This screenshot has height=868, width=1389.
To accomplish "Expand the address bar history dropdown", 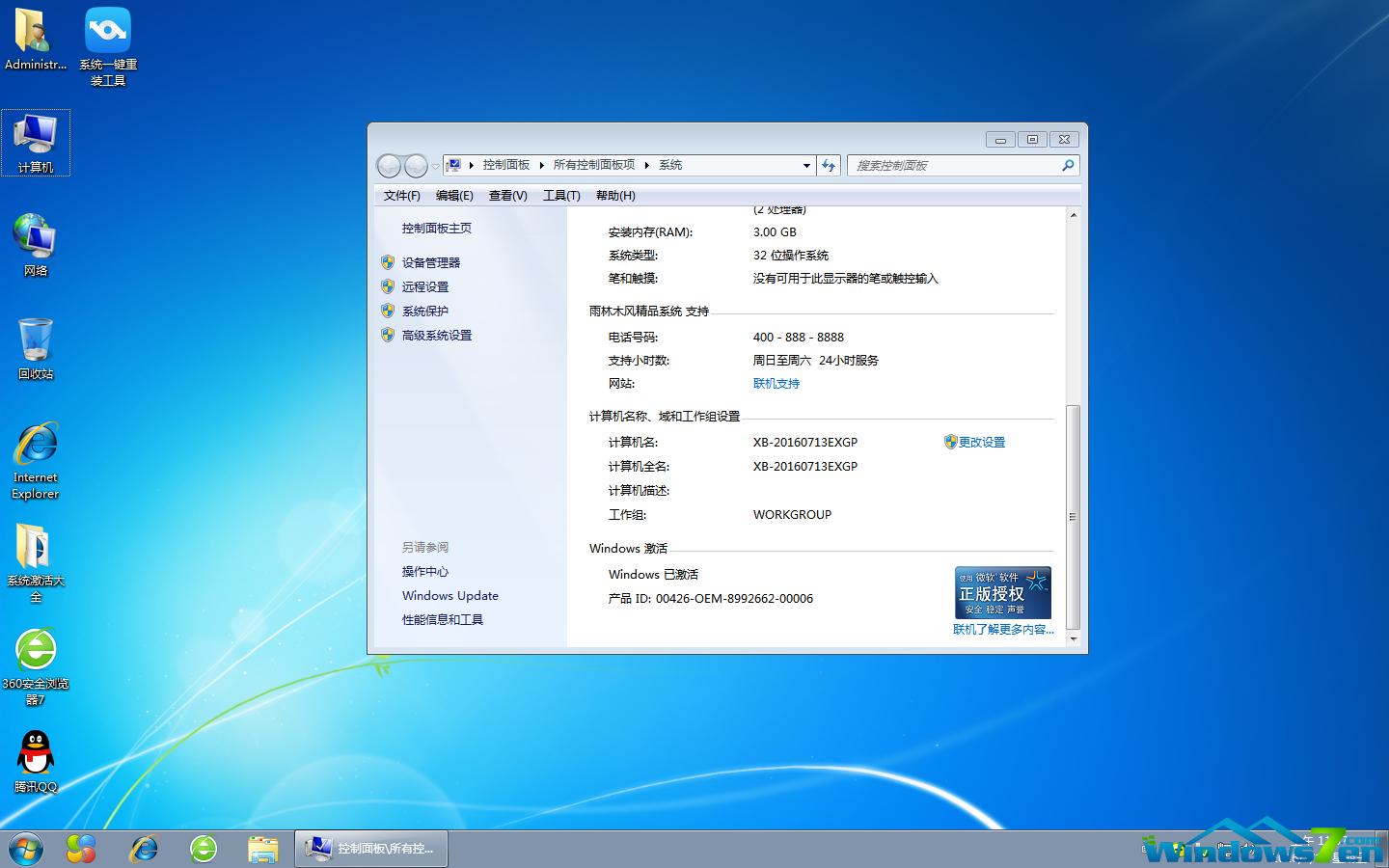I will tap(807, 165).
